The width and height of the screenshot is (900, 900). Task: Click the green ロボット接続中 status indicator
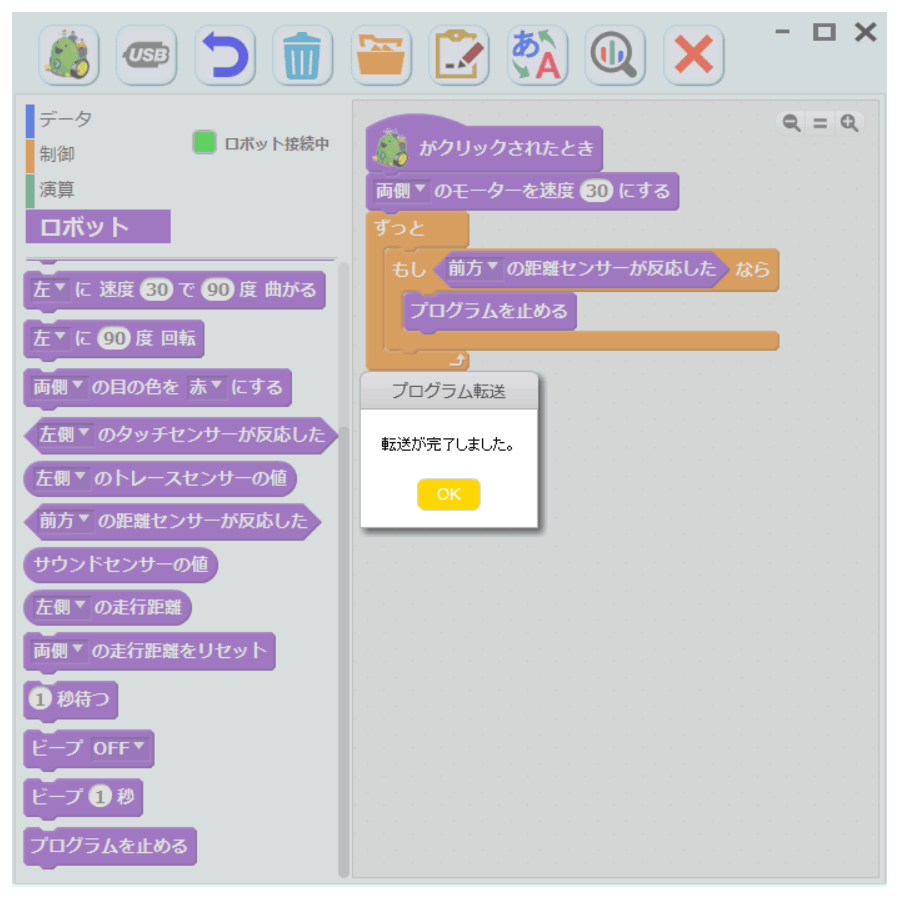point(204,142)
